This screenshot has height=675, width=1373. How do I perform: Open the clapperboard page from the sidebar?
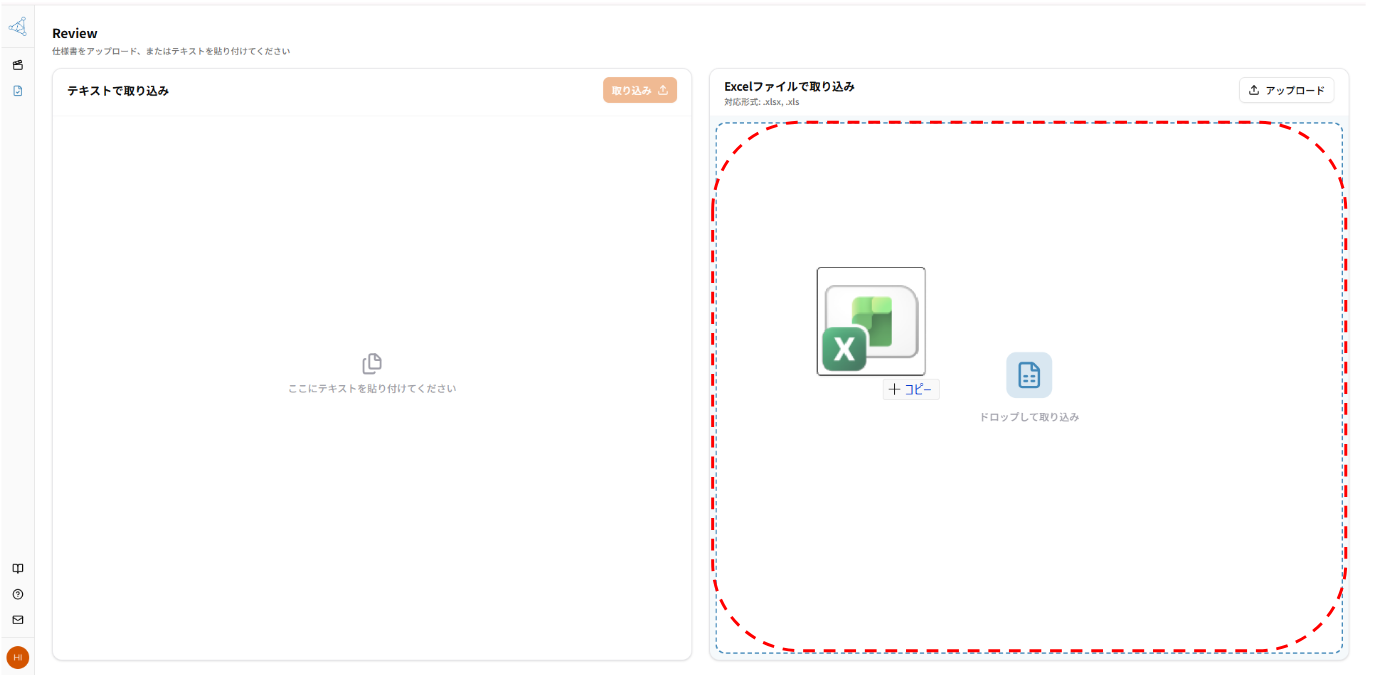tap(17, 65)
